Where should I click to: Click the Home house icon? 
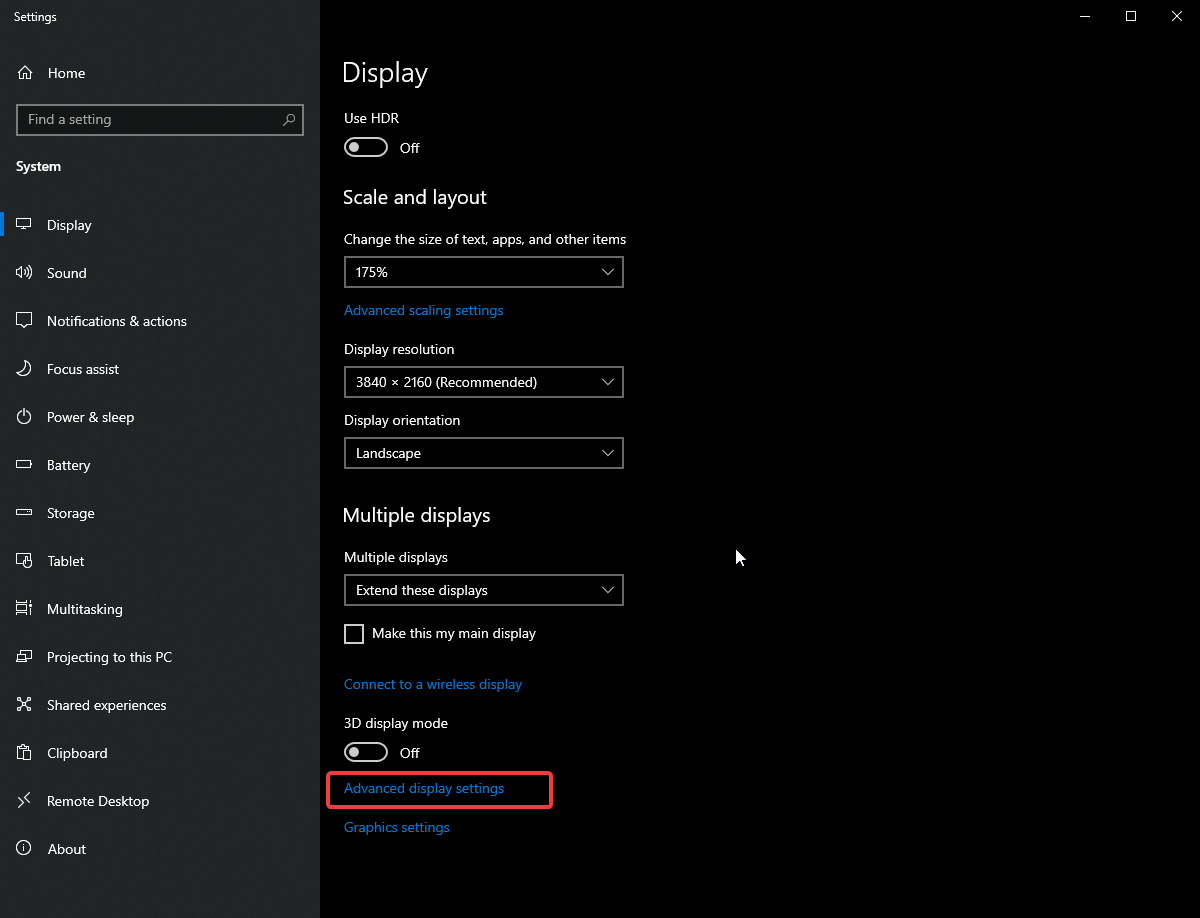click(25, 73)
